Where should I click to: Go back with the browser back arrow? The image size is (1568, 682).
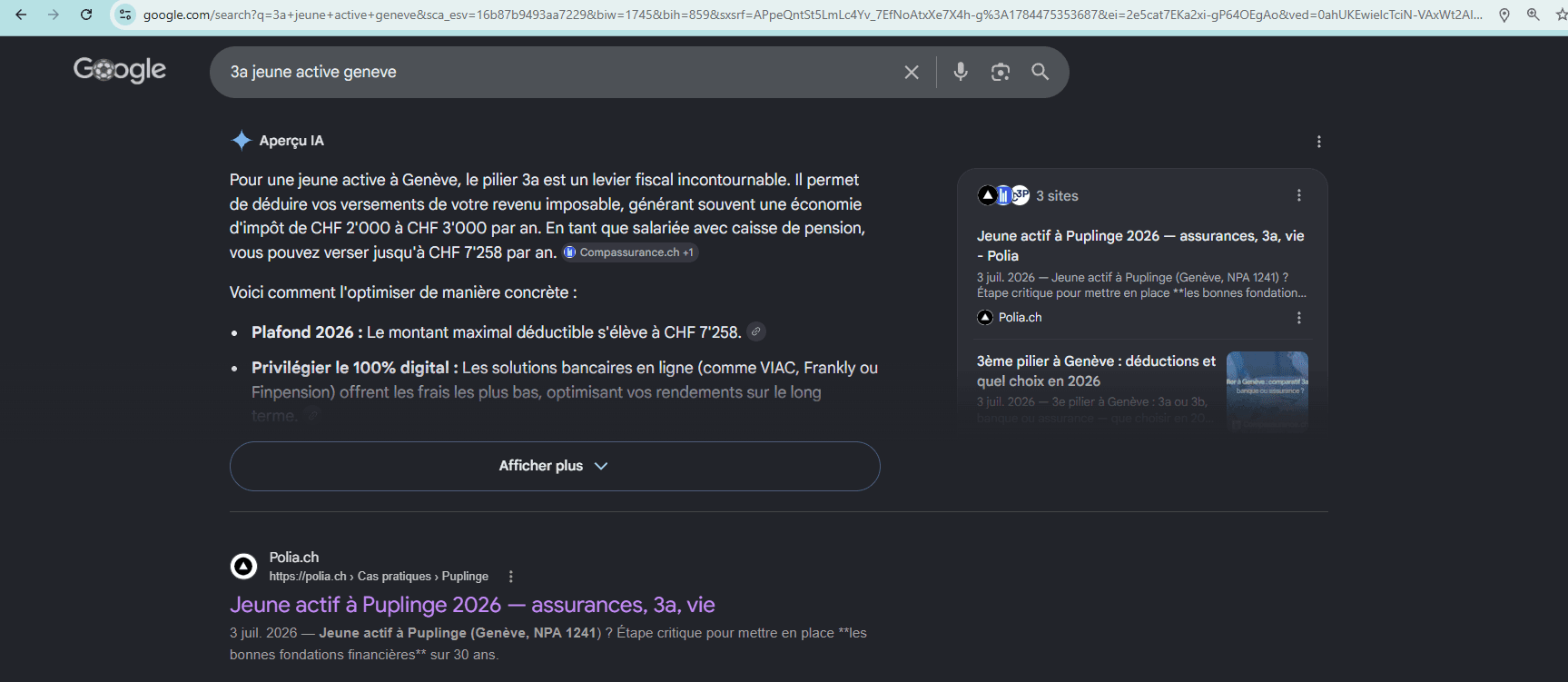(21, 15)
